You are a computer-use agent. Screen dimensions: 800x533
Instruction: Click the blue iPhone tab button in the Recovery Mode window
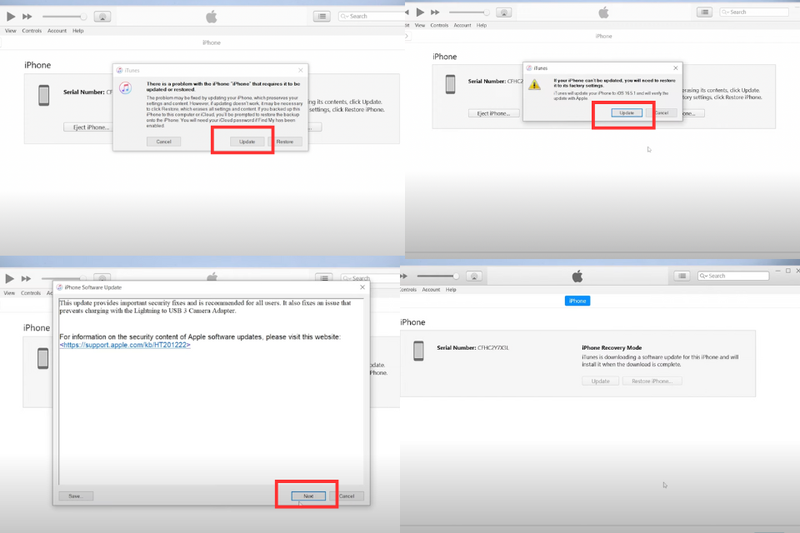(x=578, y=301)
